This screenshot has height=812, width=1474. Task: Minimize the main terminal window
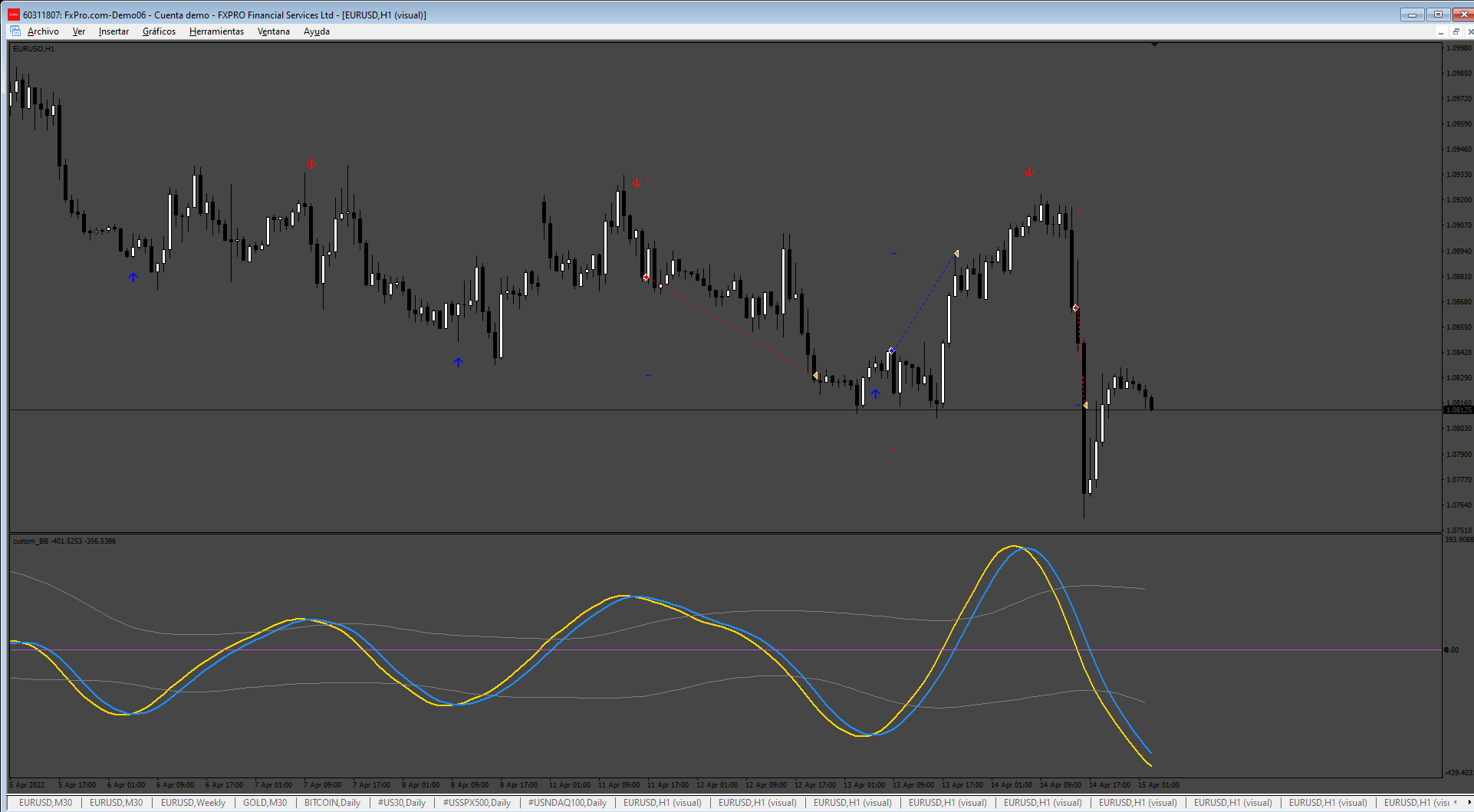pos(1412,15)
